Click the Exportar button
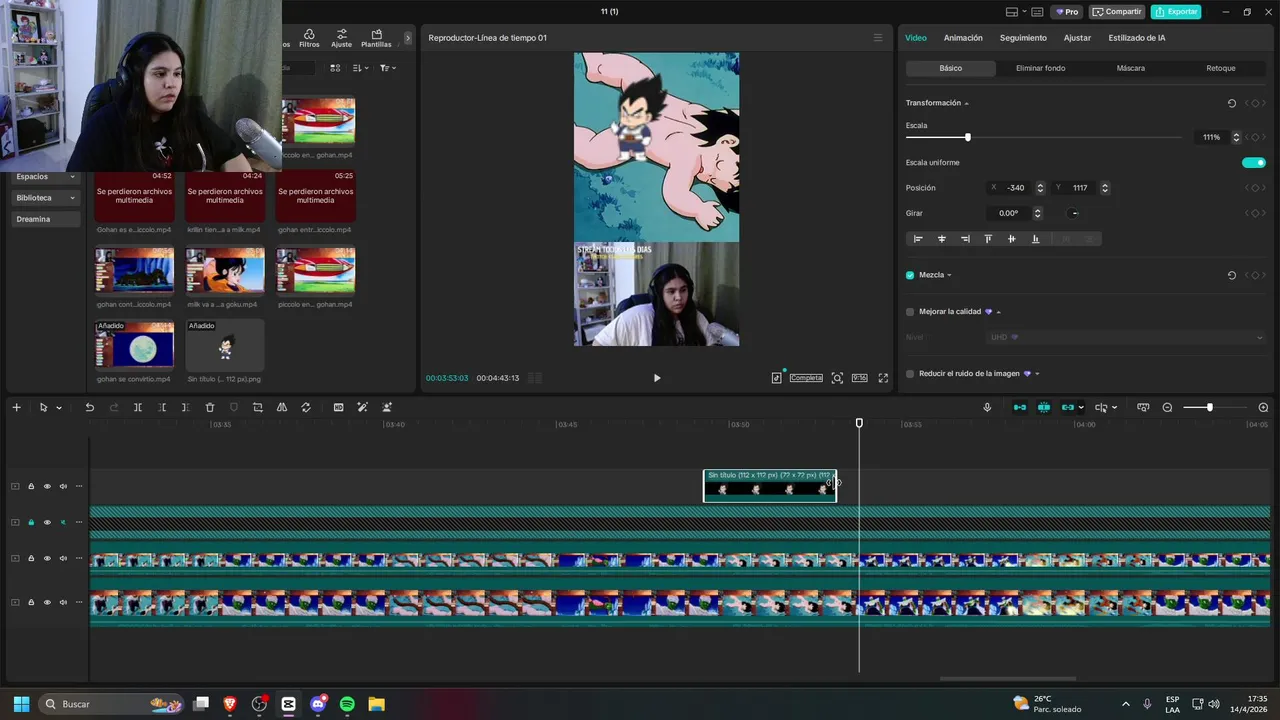The width and height of the screenshot is (1280, 720). coord(1176,12)
